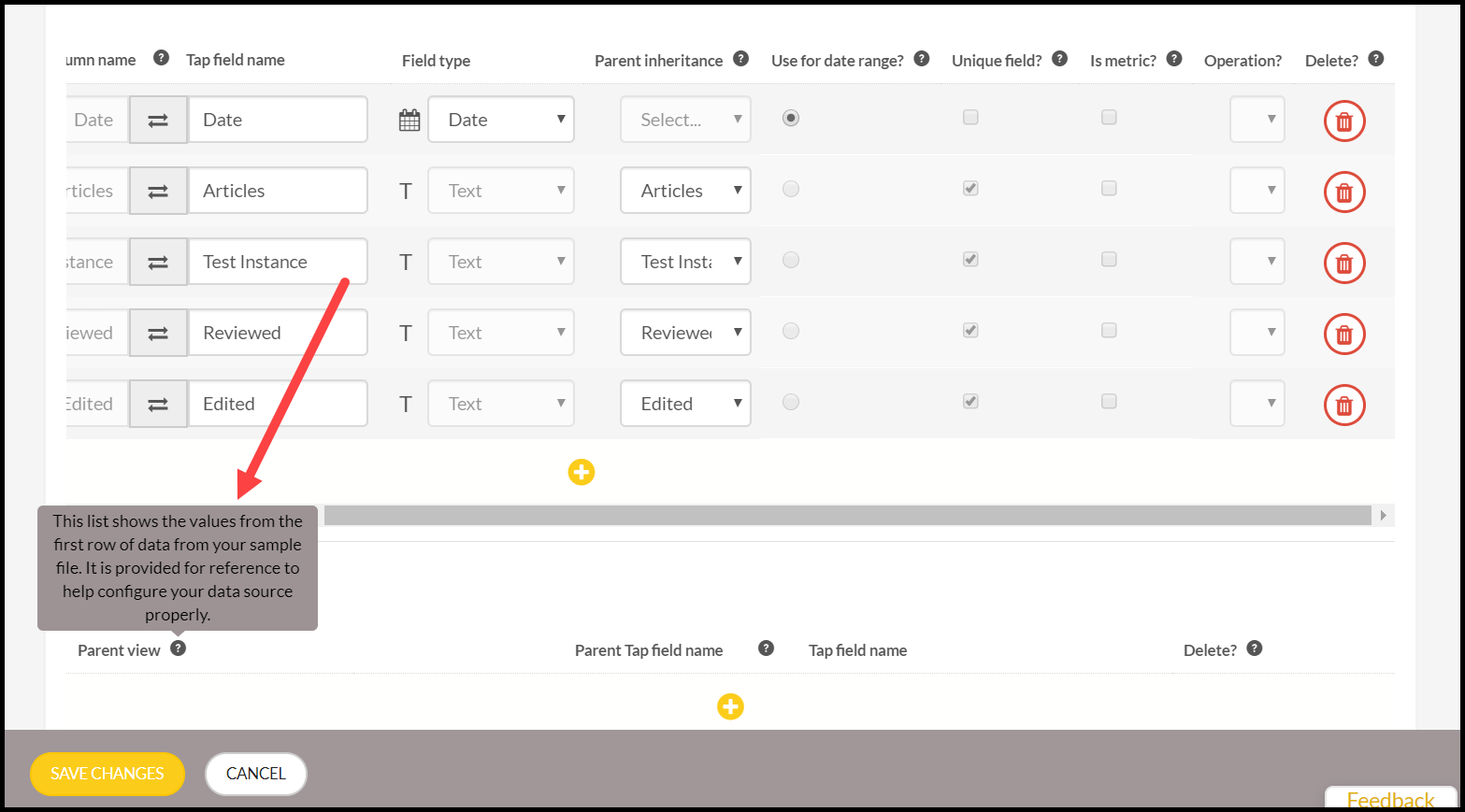Edit the Articles Tap field name input
The image size is (1465, 812).
(279, 191)
